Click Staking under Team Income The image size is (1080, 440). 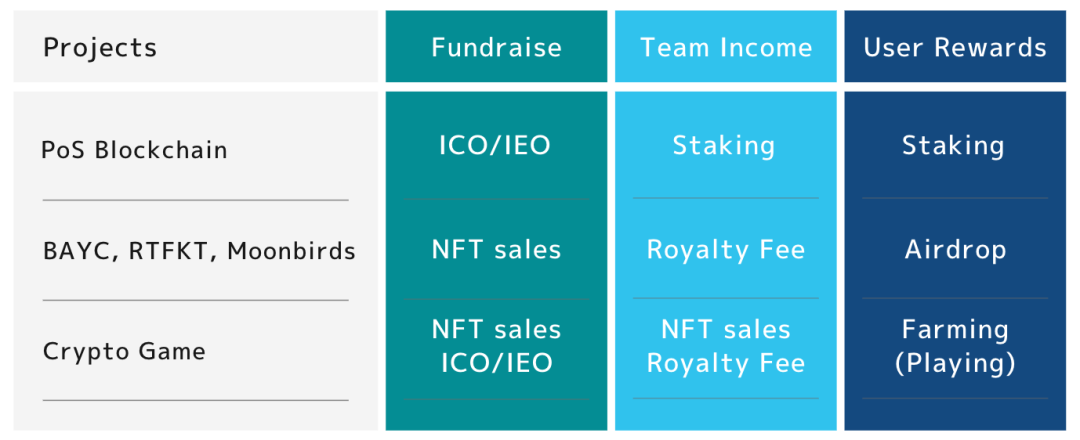[724, 145]
